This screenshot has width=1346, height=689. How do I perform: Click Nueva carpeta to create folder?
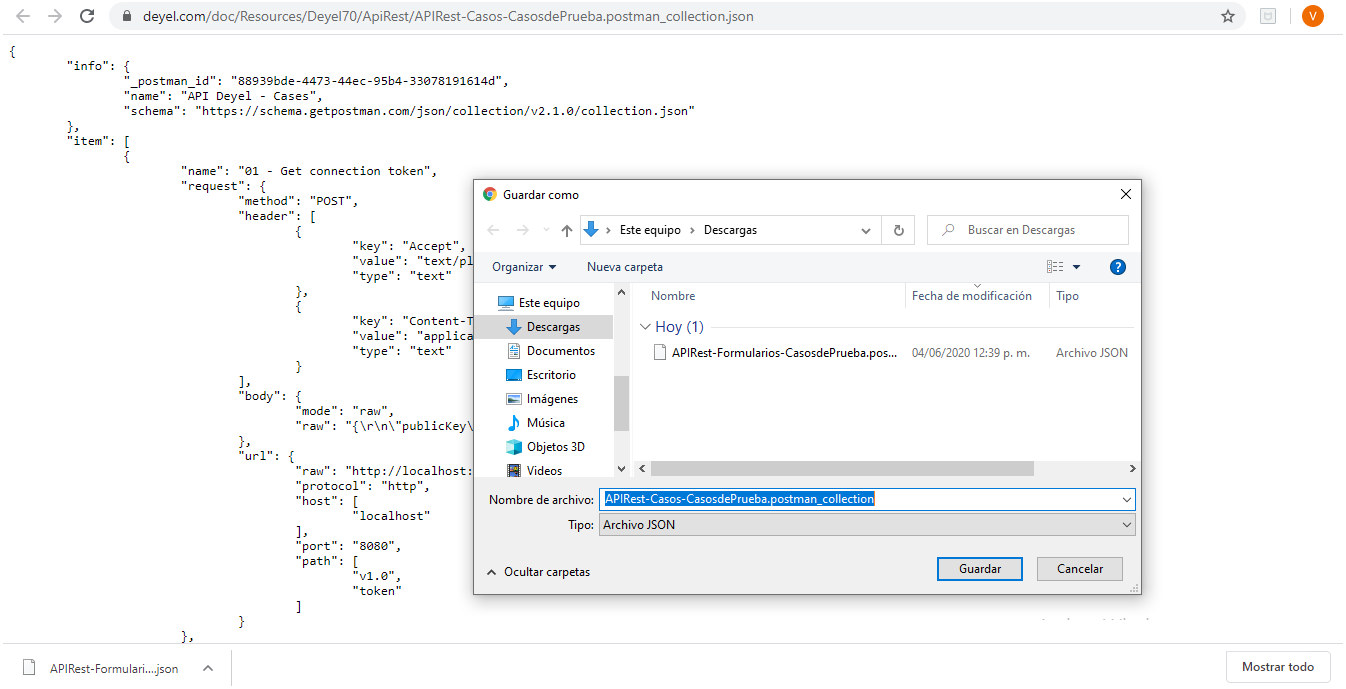tap(625, 267)
